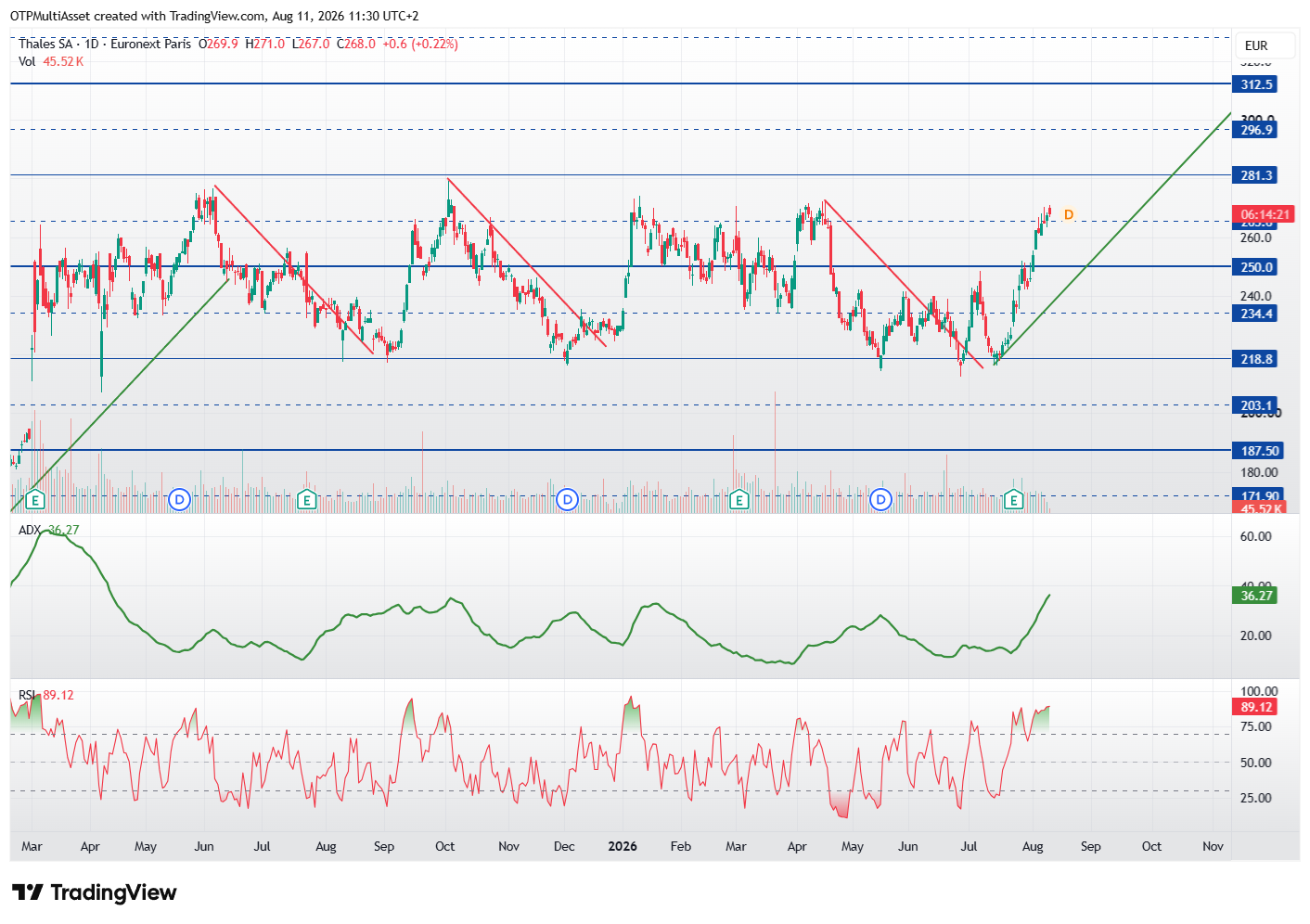Select the 218.8 price level label
The image size is (1310, 924).
click(1256, 359)
